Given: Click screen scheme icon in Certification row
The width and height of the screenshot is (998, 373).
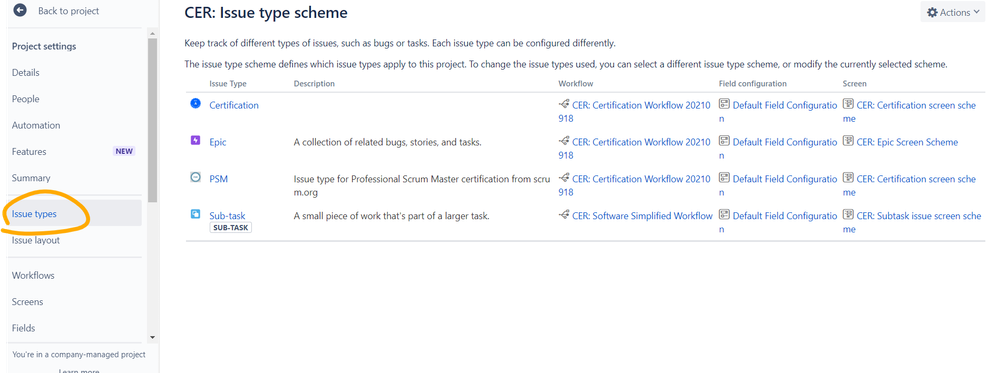Looking at the screenshot, I should point(848,104).
